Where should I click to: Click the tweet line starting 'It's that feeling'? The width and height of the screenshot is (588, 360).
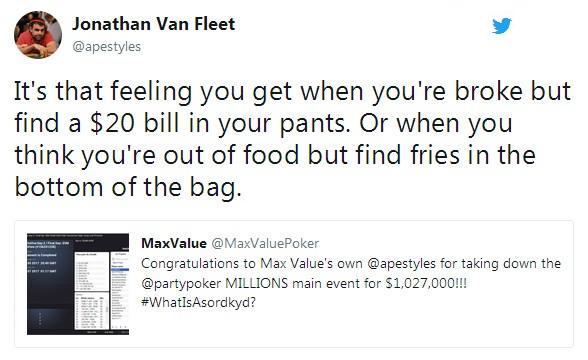(x=292, y=92)
